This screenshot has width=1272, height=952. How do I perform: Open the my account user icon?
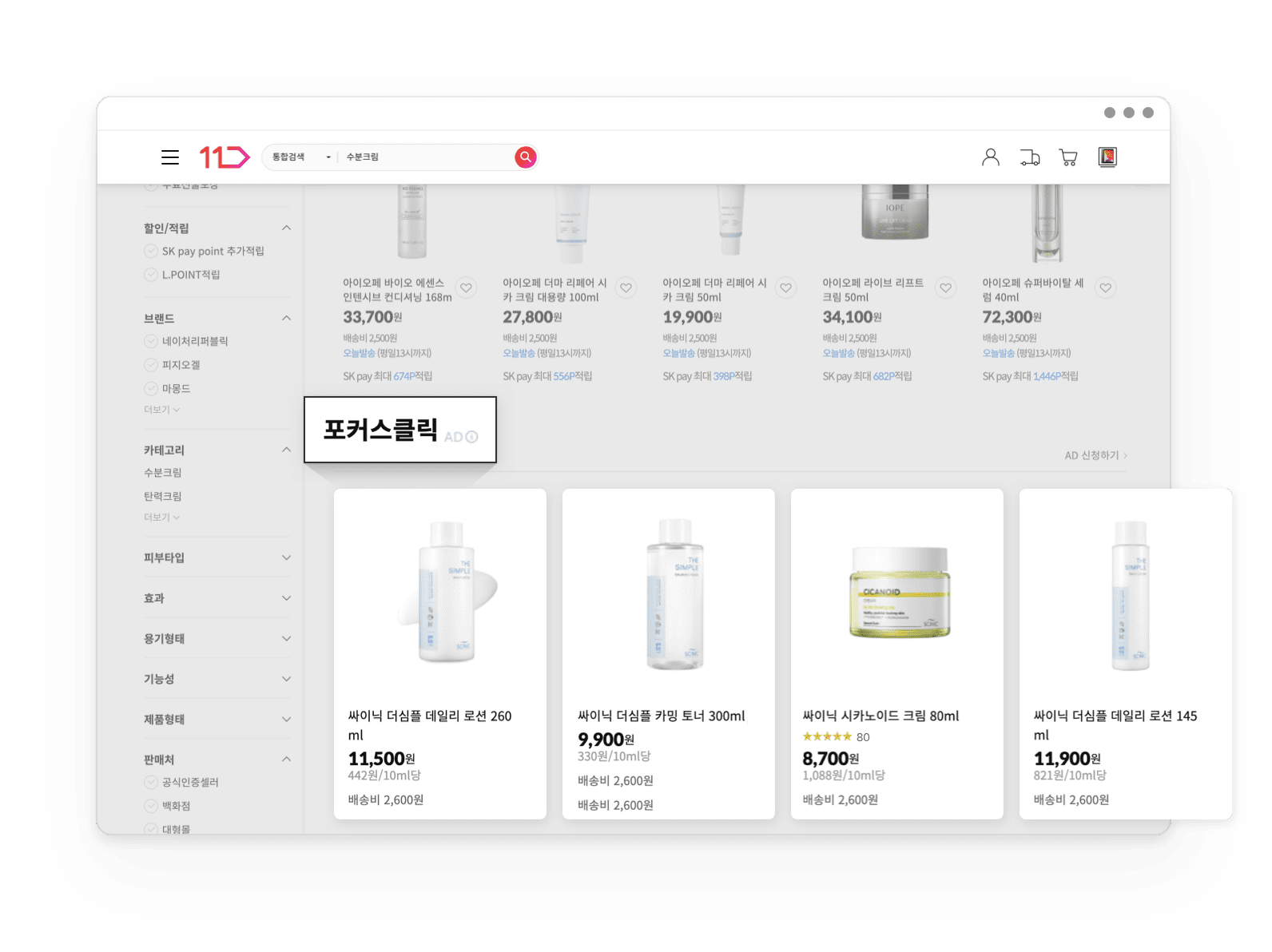coord(991,157)
